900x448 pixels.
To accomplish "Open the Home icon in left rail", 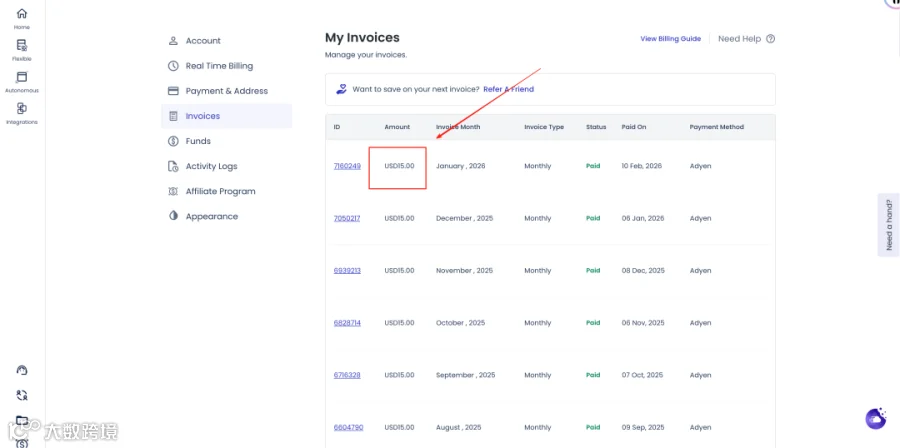I will click(22, 14).
